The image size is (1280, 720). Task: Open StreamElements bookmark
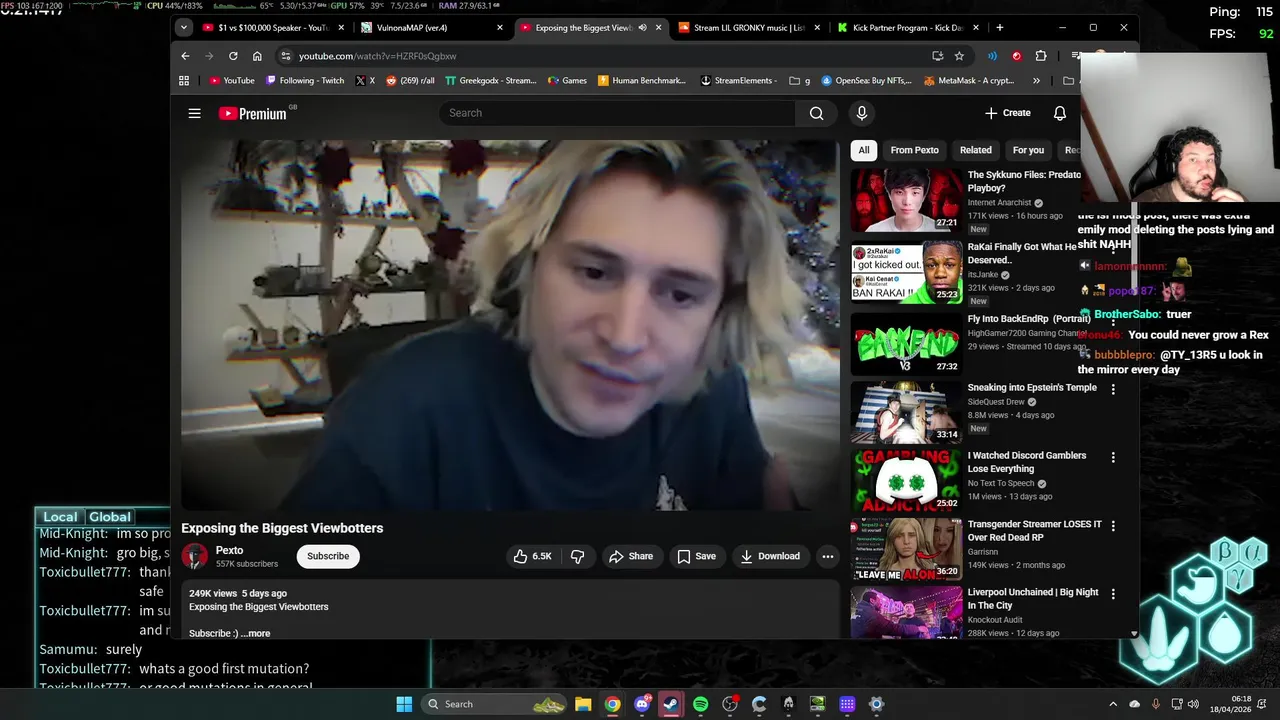(x=738, y=80)
